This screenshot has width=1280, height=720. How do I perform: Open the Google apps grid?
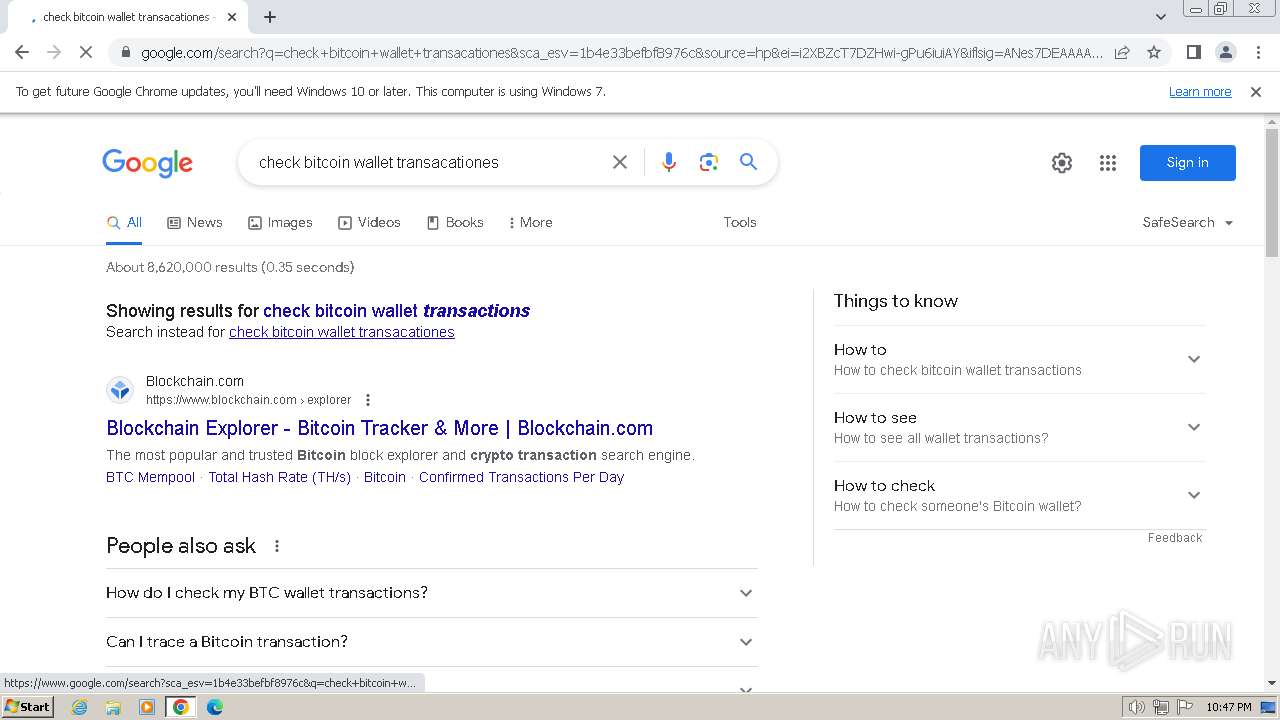[1108, 163]
